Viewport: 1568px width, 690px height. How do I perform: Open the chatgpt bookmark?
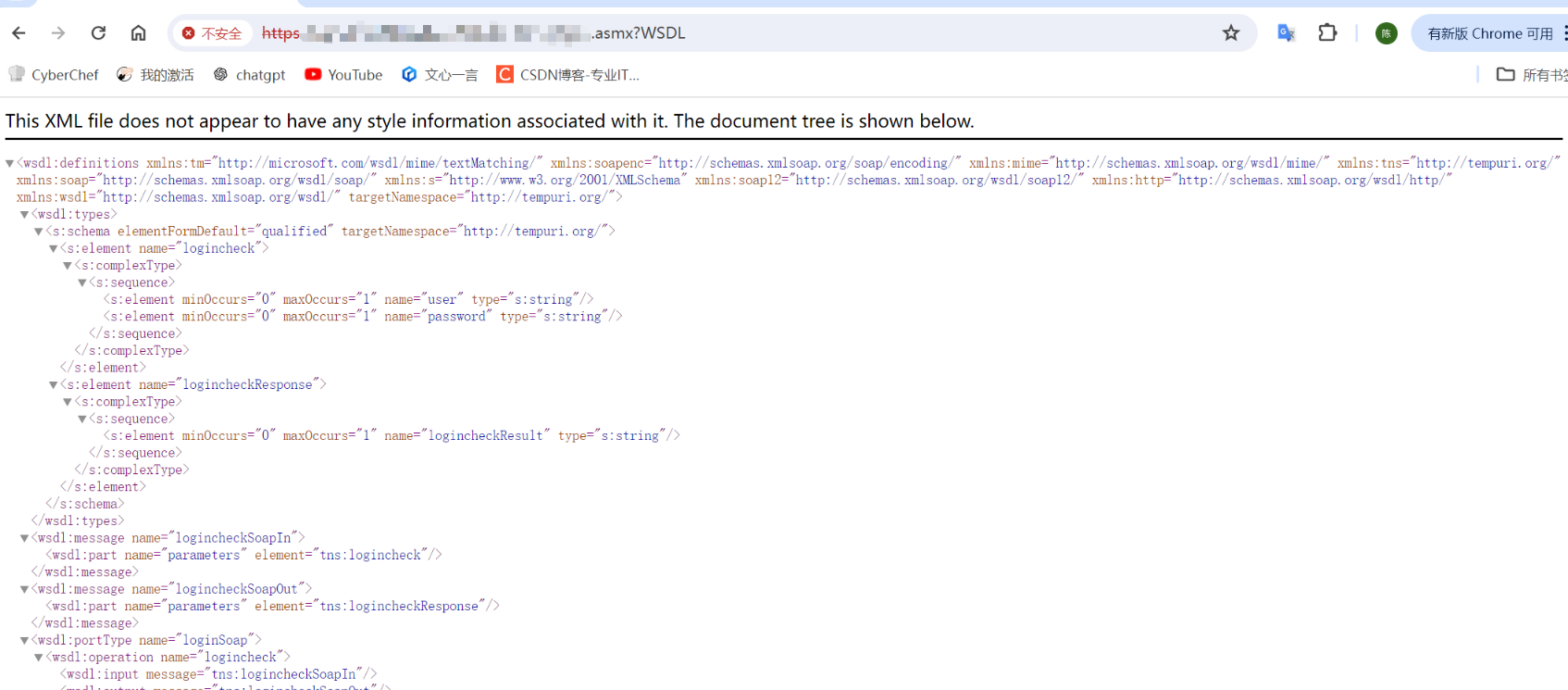click(249, 75)
